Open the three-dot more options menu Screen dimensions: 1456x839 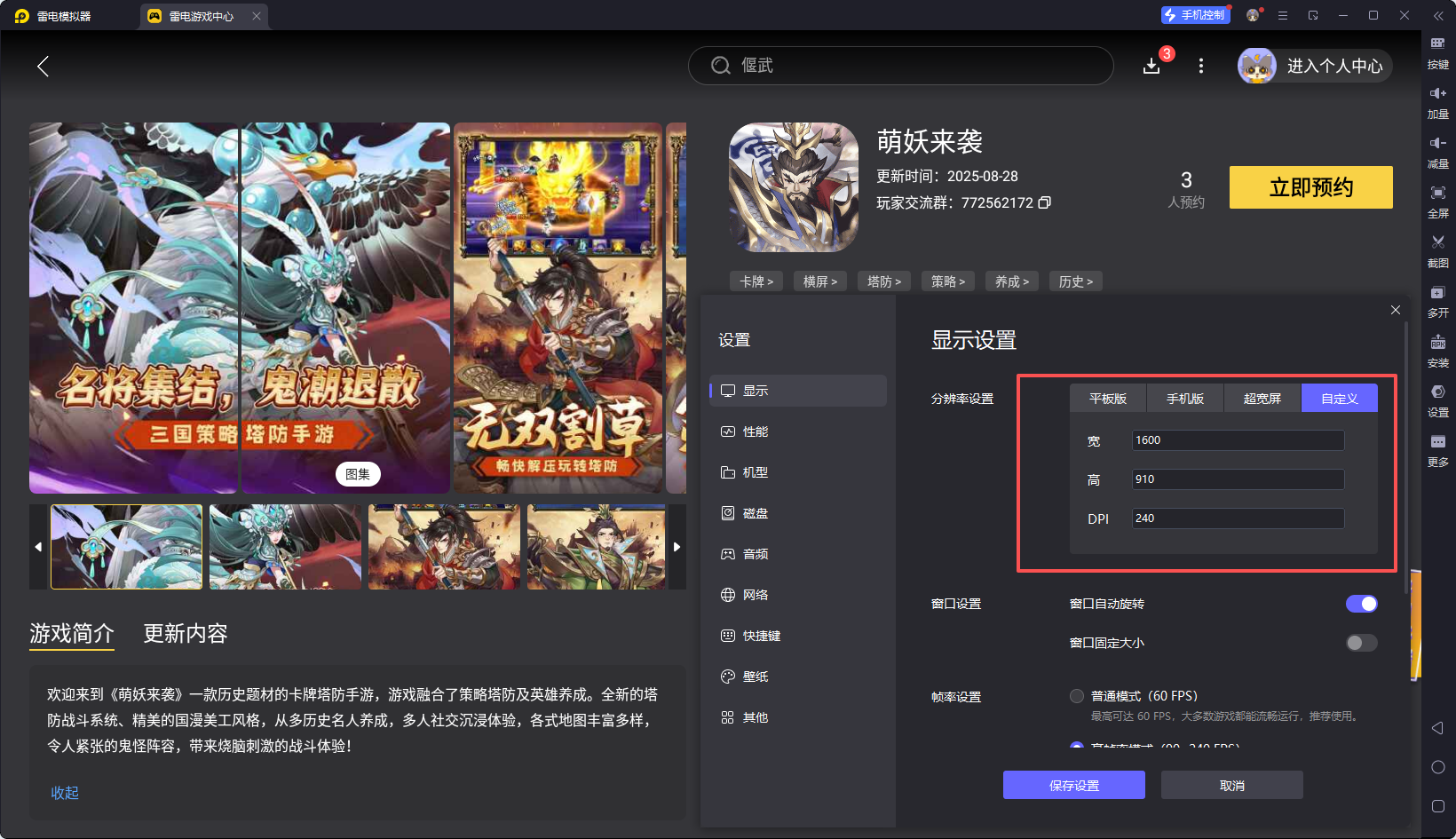coord(1201,66)
